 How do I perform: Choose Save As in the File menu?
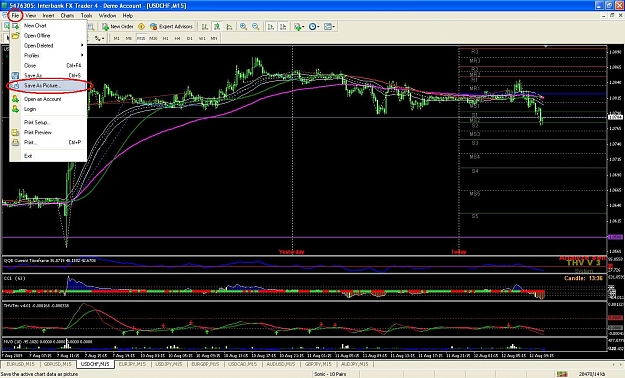[48, 75]
